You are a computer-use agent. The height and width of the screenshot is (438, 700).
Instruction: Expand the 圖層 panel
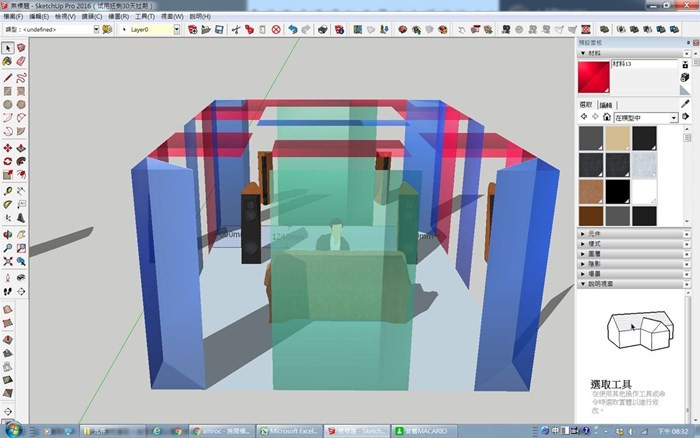click(583, 254)
